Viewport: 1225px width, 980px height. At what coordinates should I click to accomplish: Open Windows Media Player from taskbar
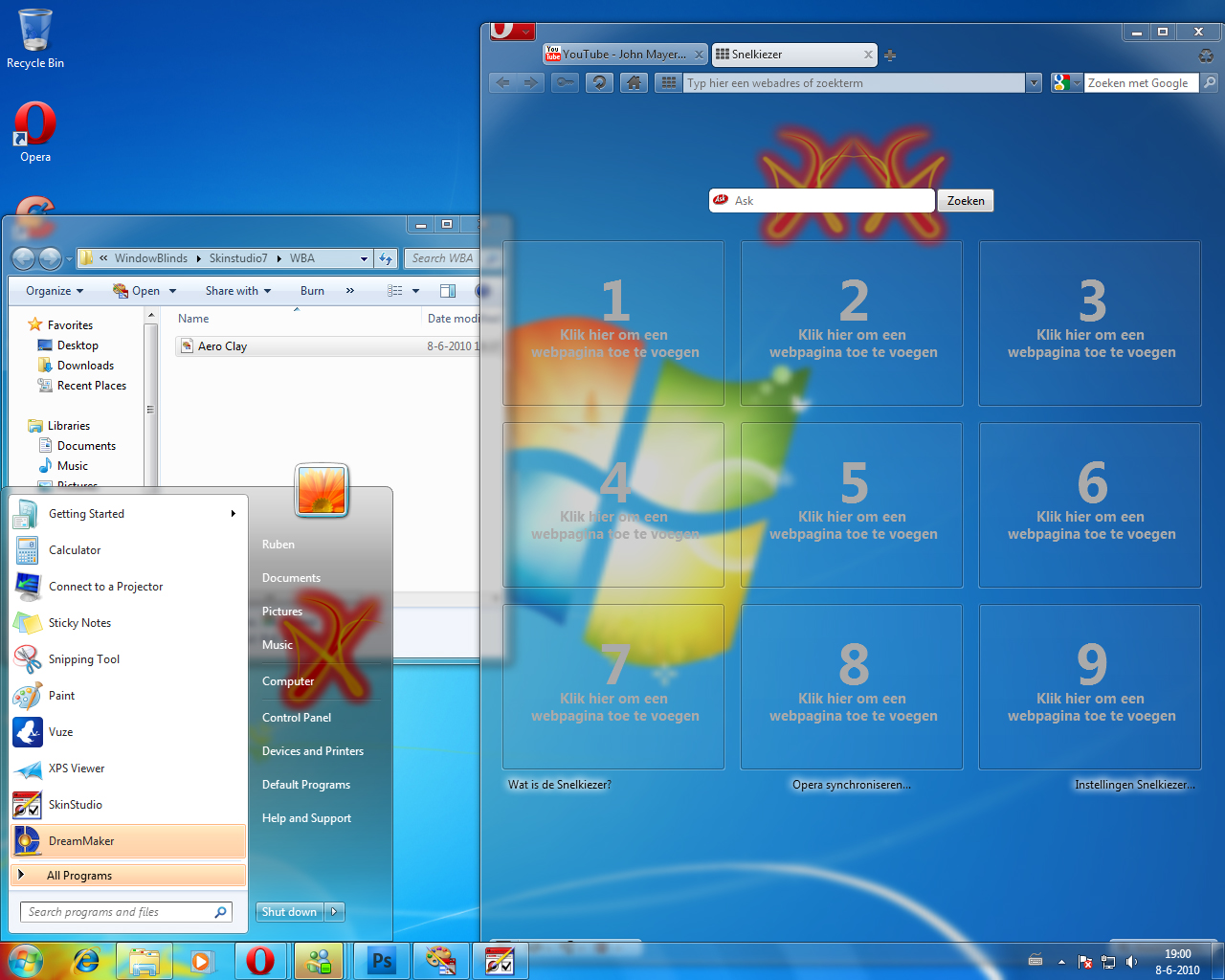click(x=202, y=961)
